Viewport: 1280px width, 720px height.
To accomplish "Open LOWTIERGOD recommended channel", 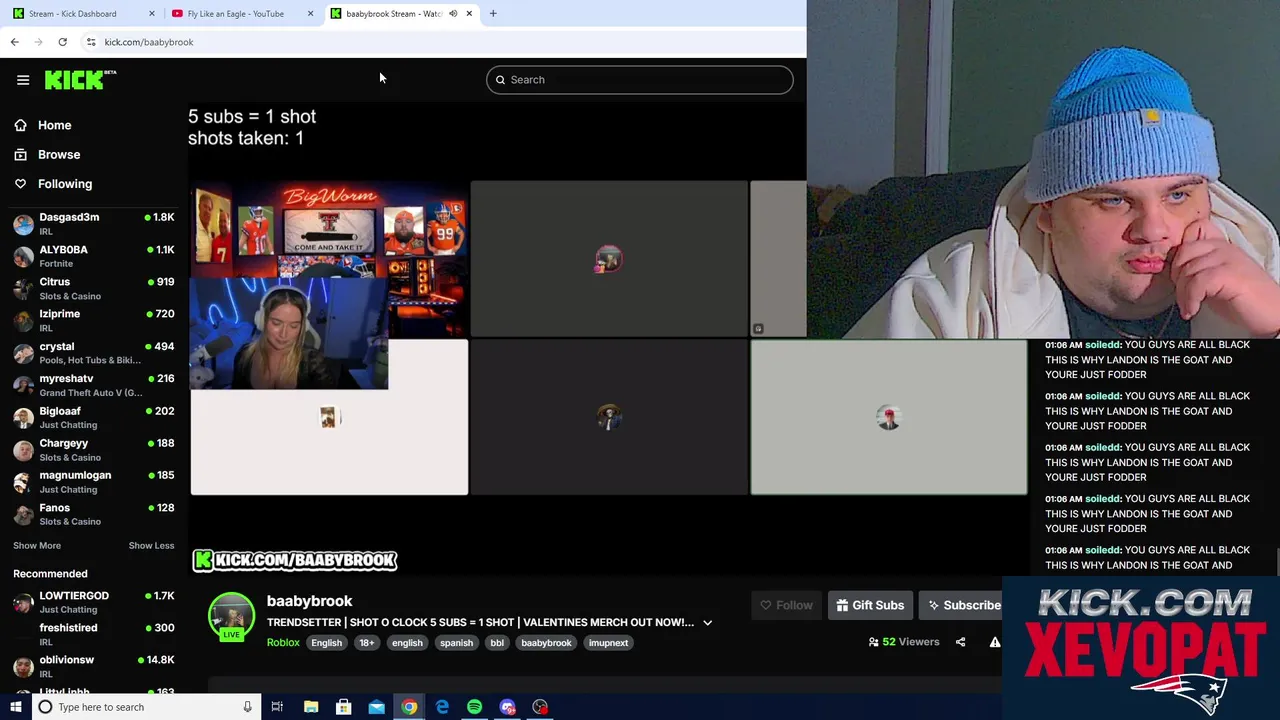I will coord(93,602).
